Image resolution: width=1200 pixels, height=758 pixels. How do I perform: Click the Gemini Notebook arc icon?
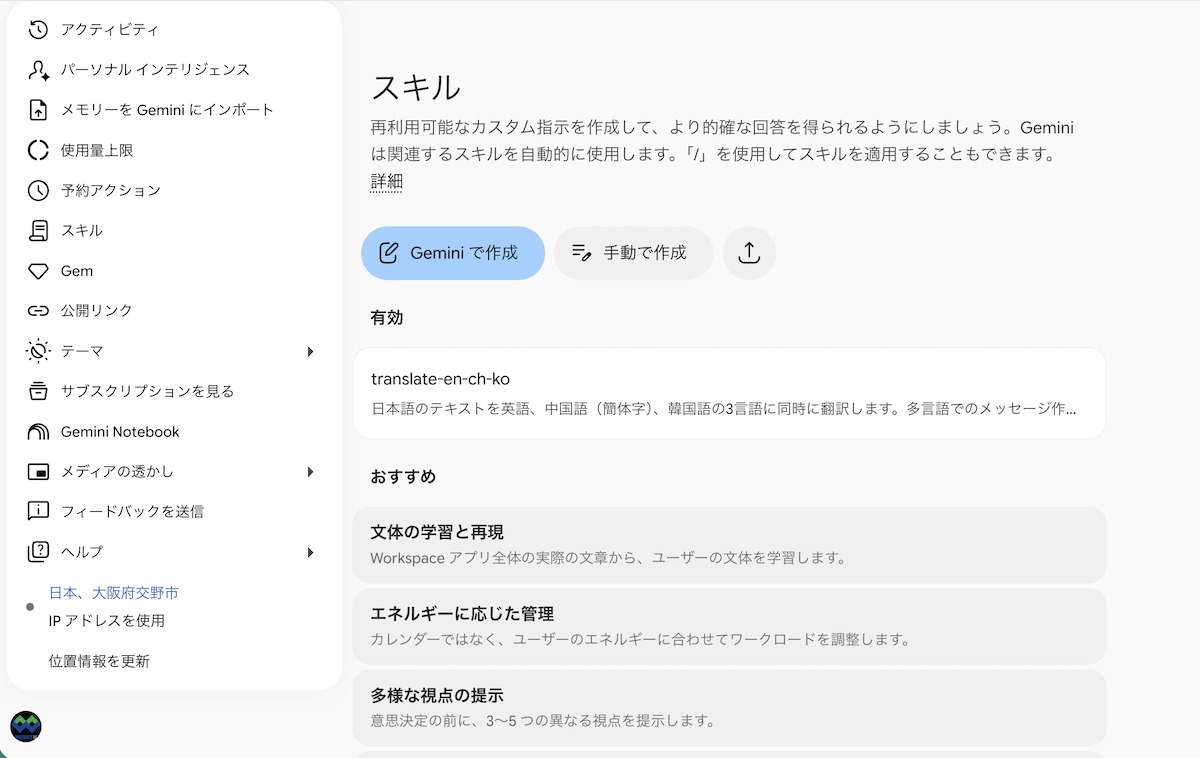pos(38,432)
